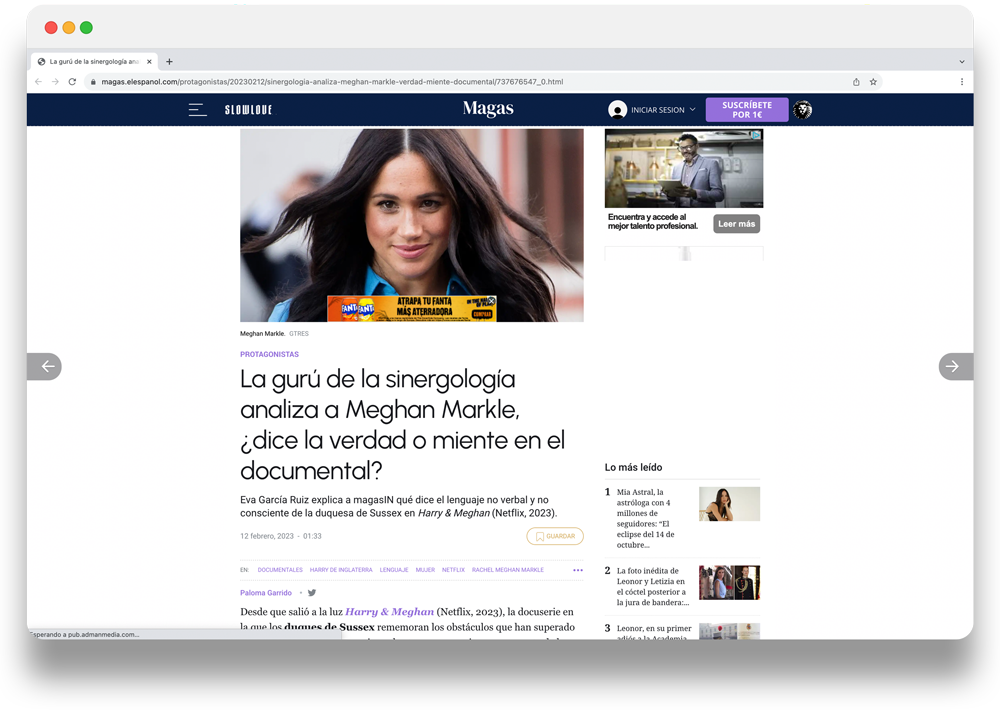Open HARRY DE INGLATERRA tag

tap(341, 570)
